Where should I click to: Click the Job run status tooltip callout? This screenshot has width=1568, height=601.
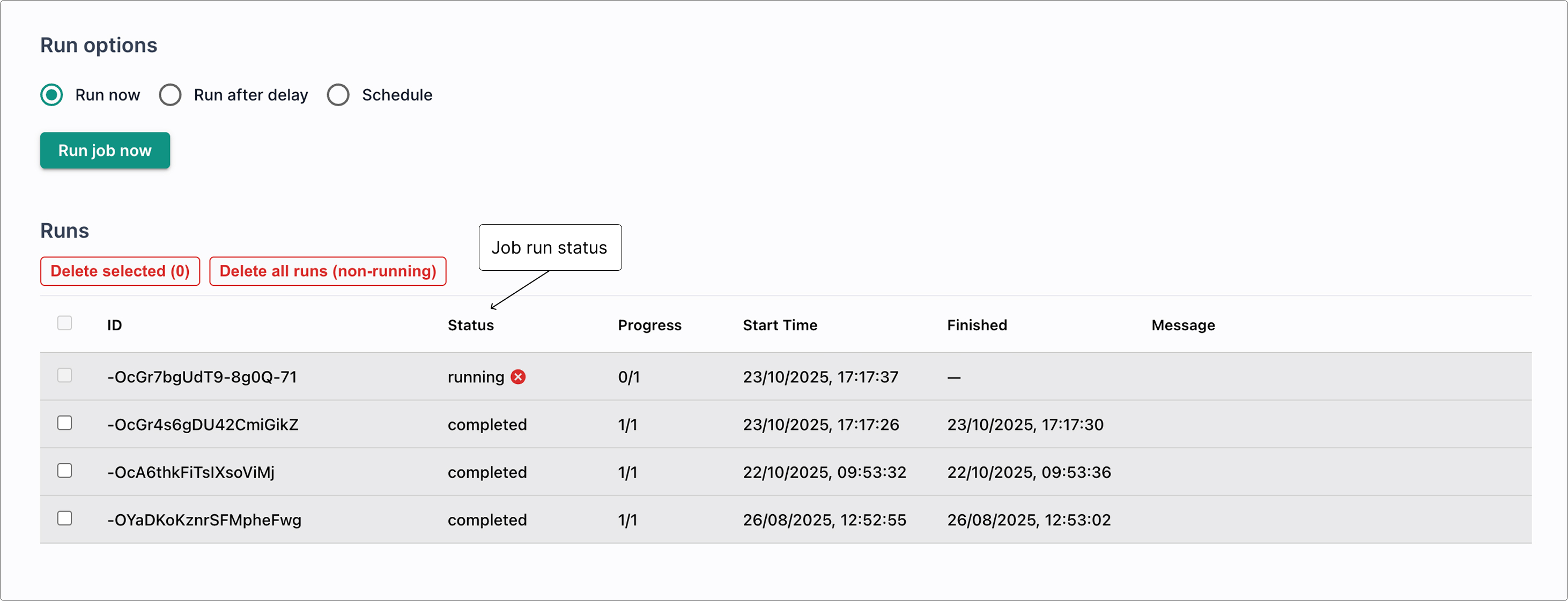pos(550,248)
